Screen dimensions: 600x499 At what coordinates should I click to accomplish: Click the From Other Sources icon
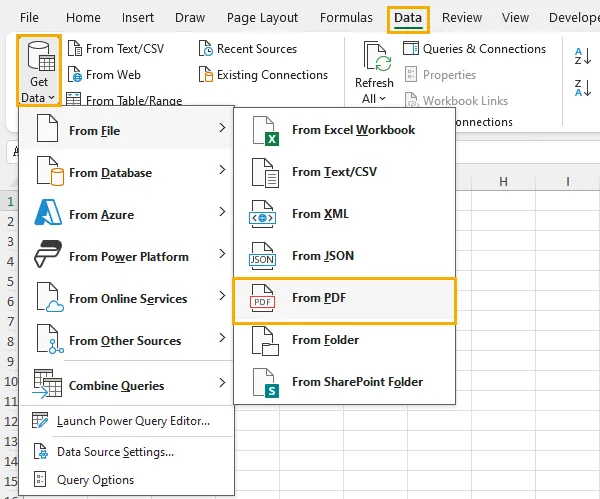(x=50, y=339)
